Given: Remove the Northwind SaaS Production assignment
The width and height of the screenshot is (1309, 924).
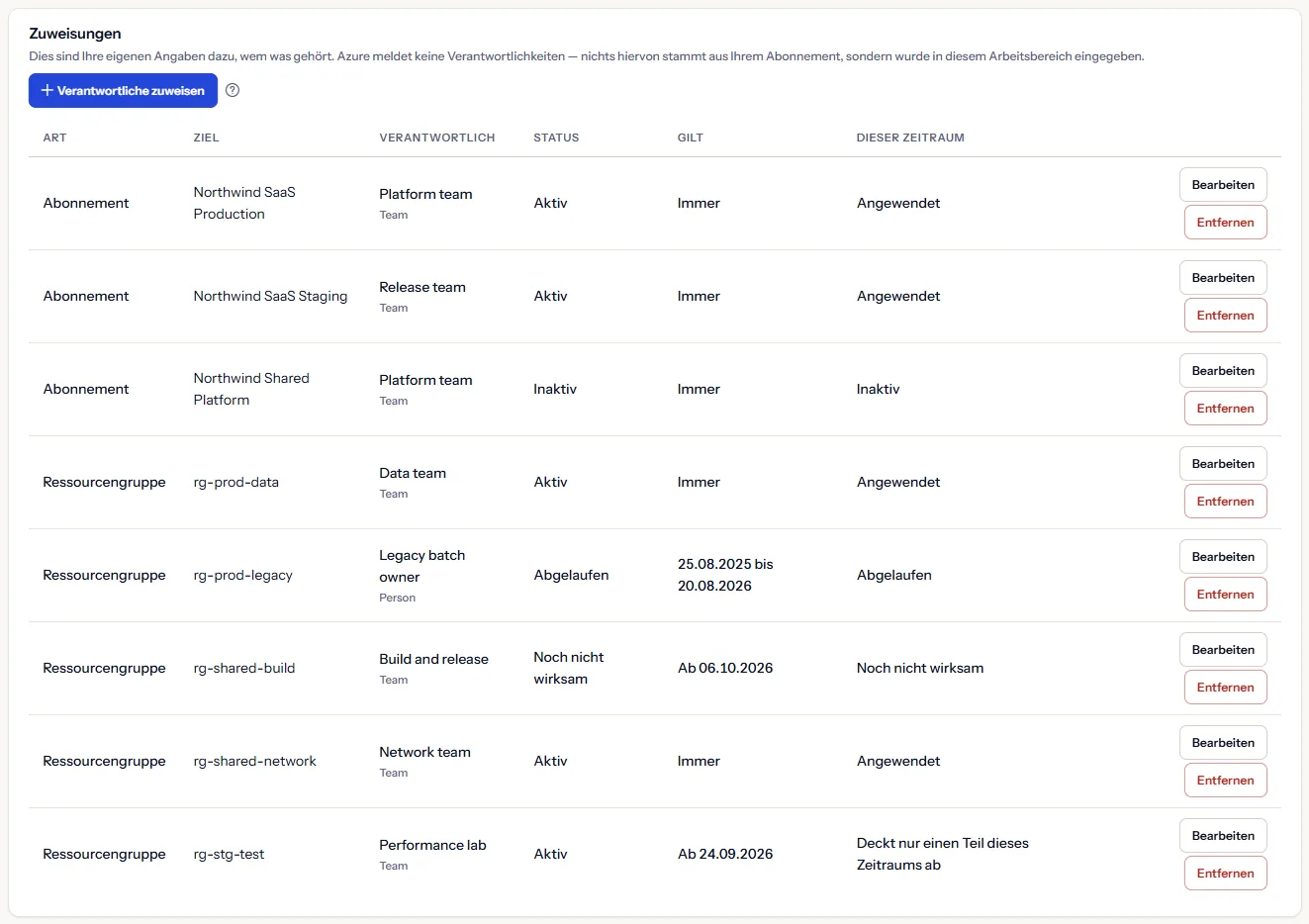Looking at the screenshot, I should [x=1225, y=223].
